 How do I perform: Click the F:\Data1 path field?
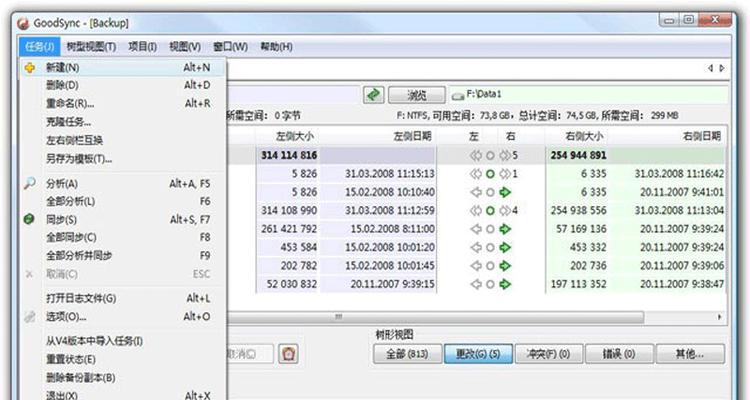click(x=589, y=95)
